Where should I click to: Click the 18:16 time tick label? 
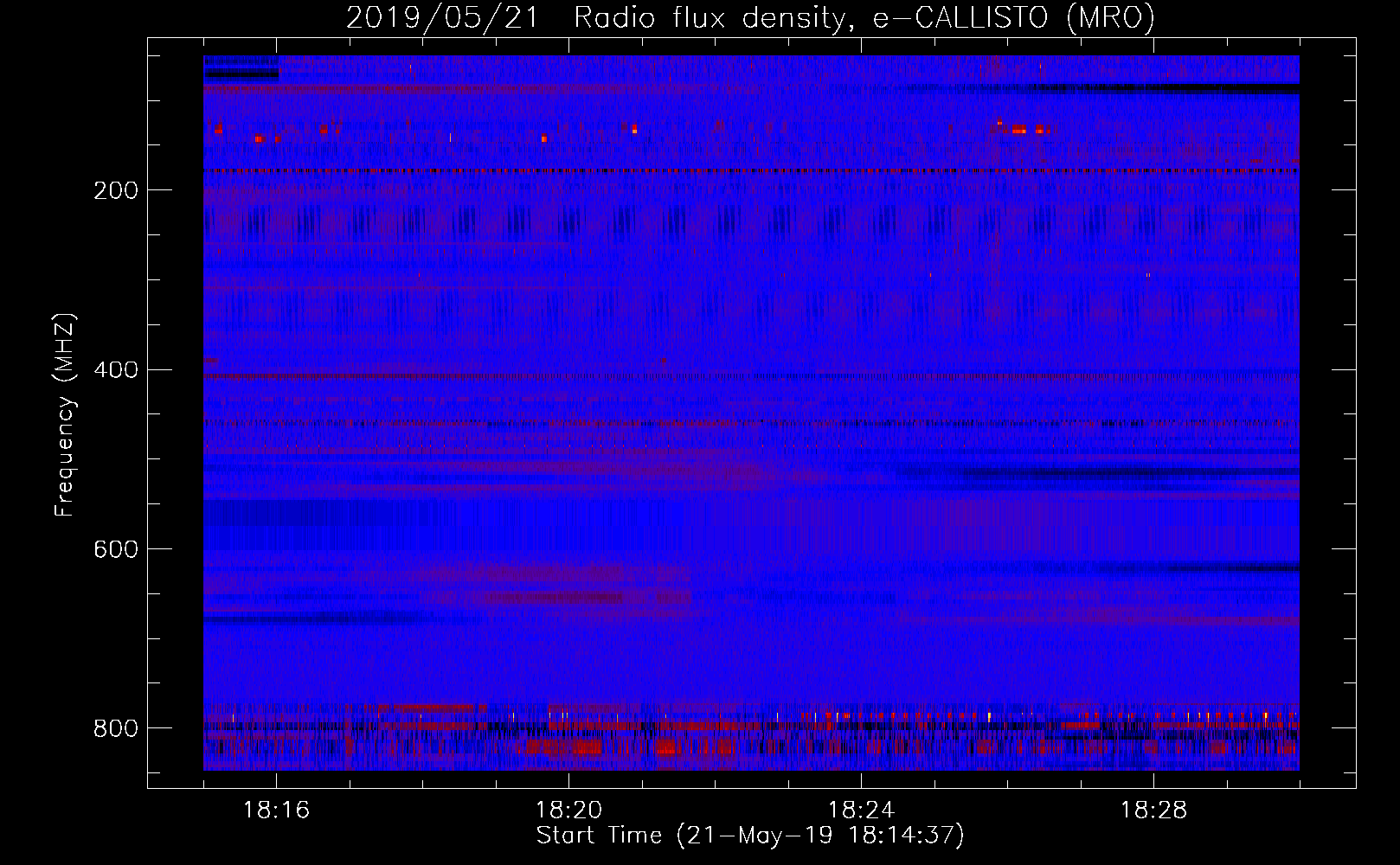(x=276, y=811)
